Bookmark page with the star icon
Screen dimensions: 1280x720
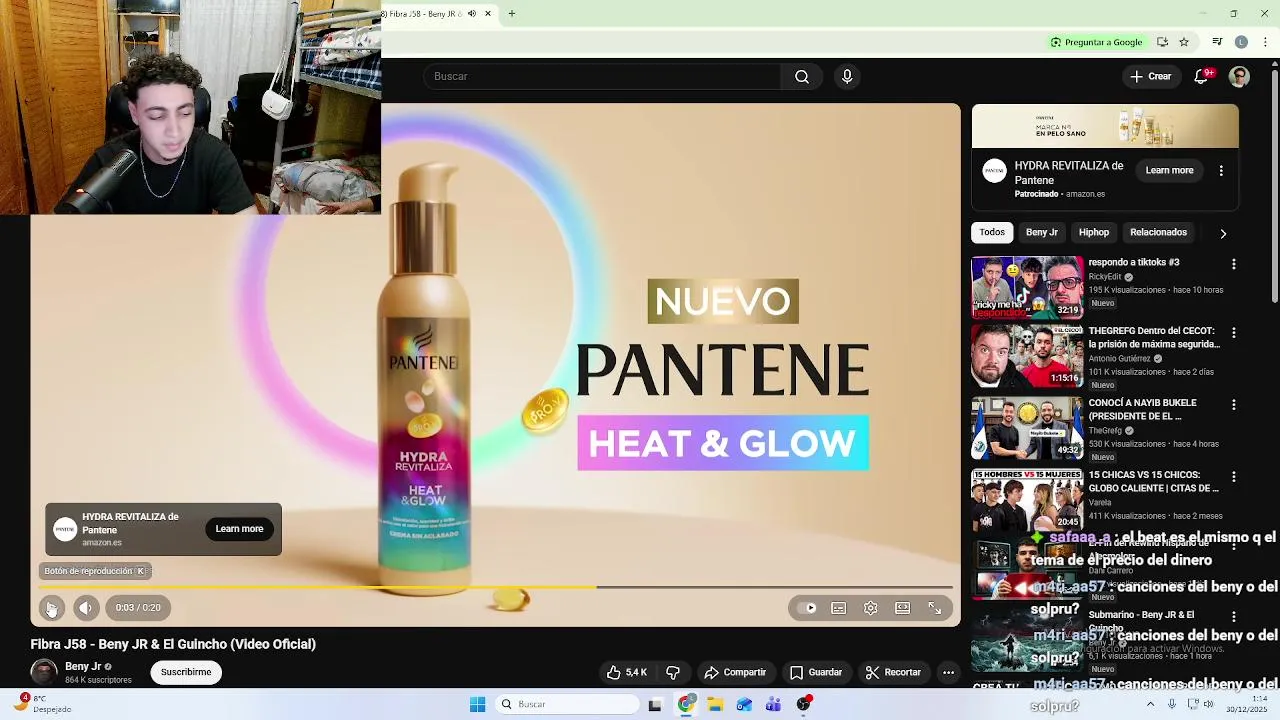1184,42
